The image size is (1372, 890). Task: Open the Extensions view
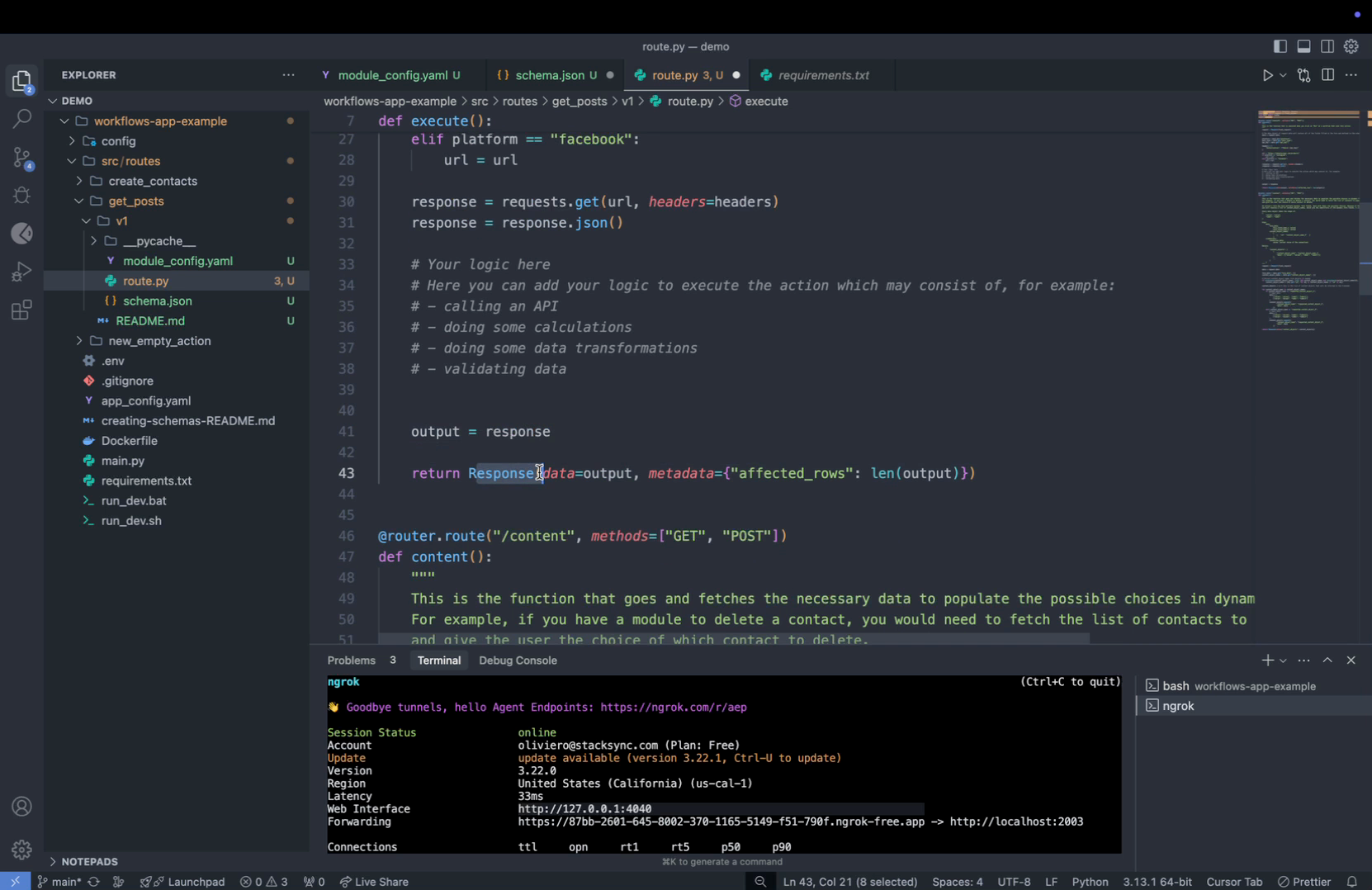pyautogui.click(x=22, y=310)
